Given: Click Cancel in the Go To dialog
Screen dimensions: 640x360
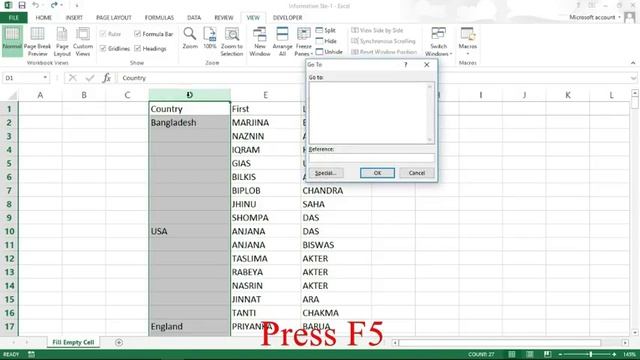Looking at the screenshot, I should point(417,173).
